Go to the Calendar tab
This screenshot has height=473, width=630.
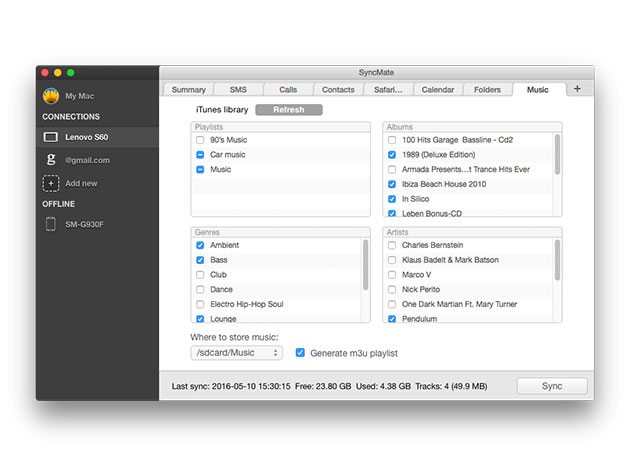[438, 90]
